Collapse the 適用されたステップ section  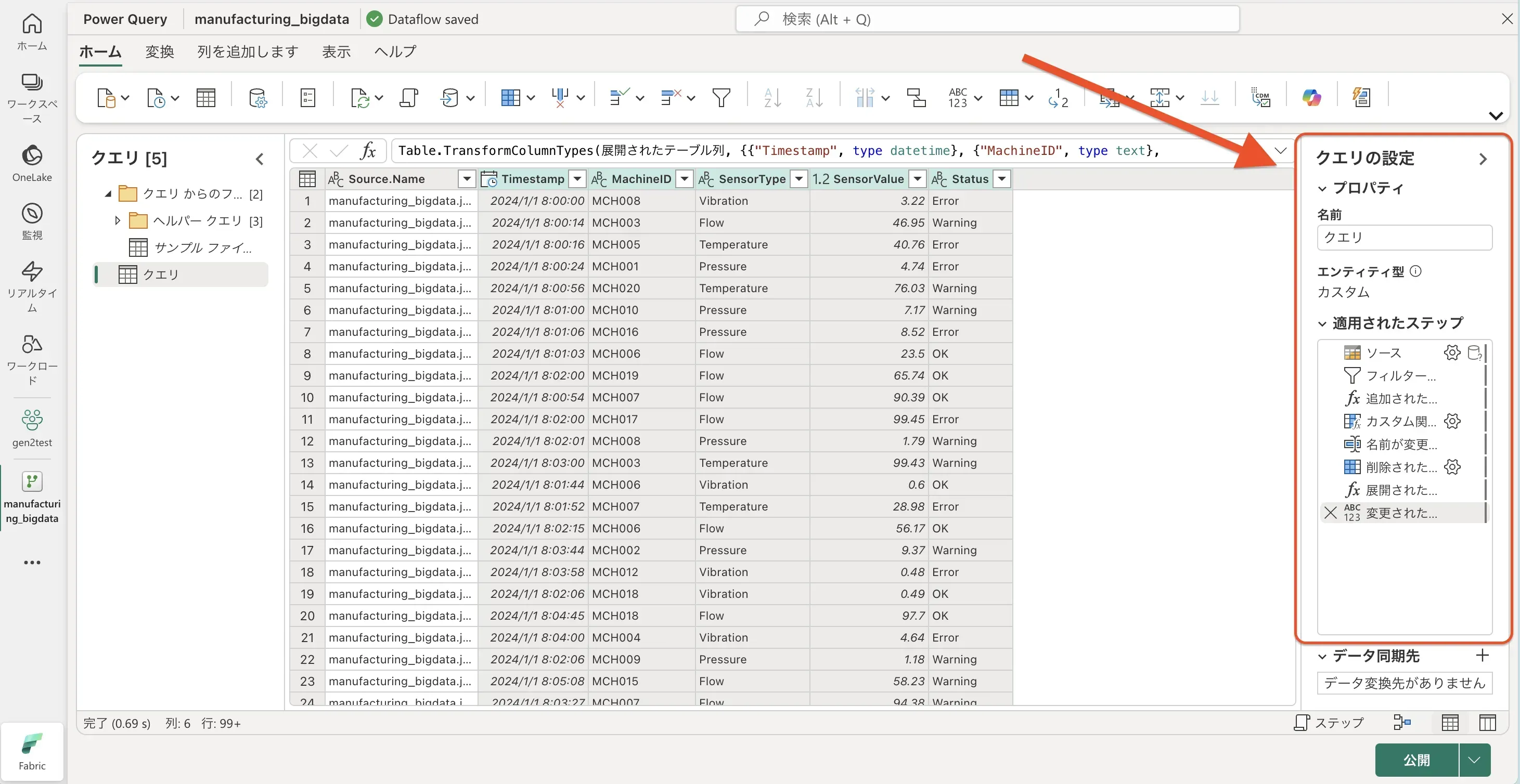1322,323
